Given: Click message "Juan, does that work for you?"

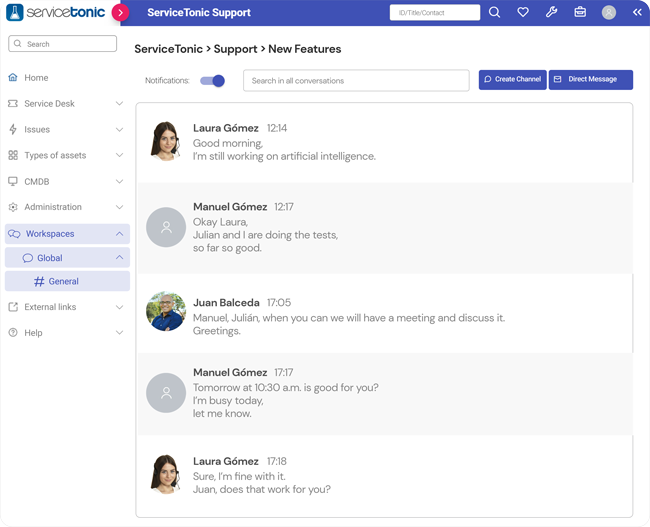Looking at the screenshot, I should click(262, 490).
